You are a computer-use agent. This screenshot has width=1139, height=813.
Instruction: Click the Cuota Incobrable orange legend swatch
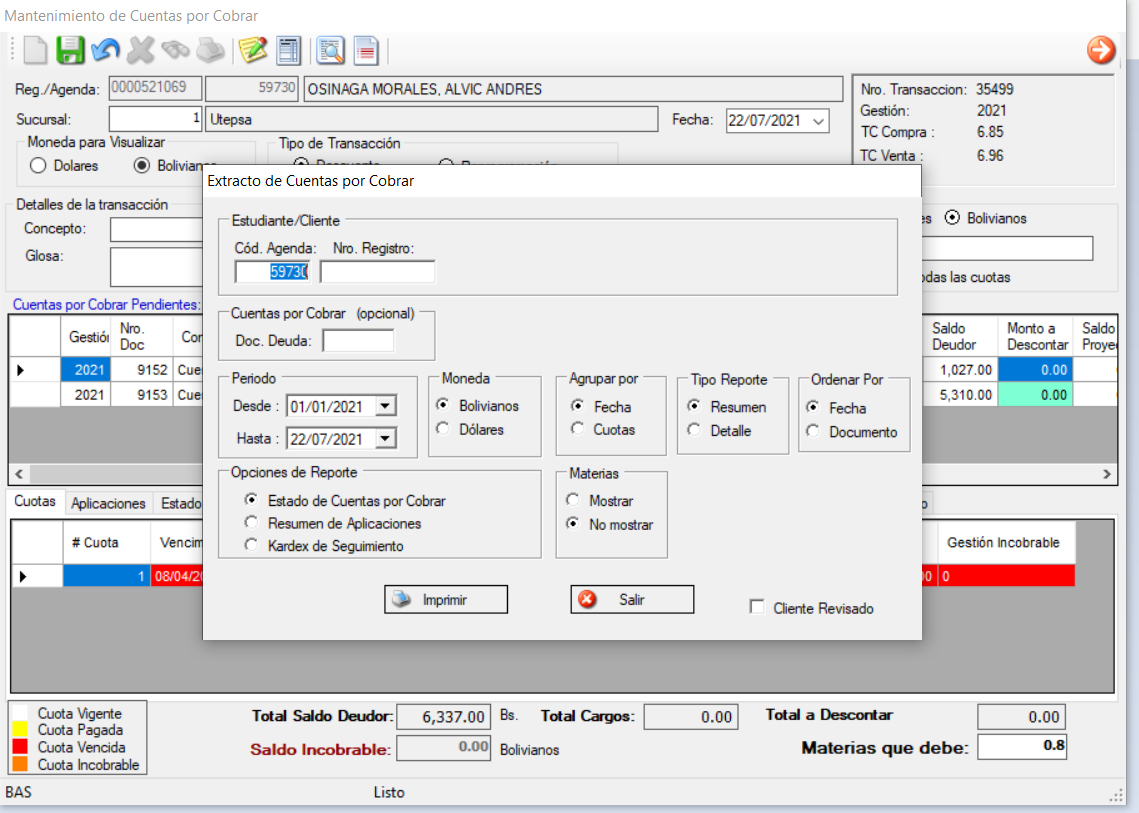(20, 764)
